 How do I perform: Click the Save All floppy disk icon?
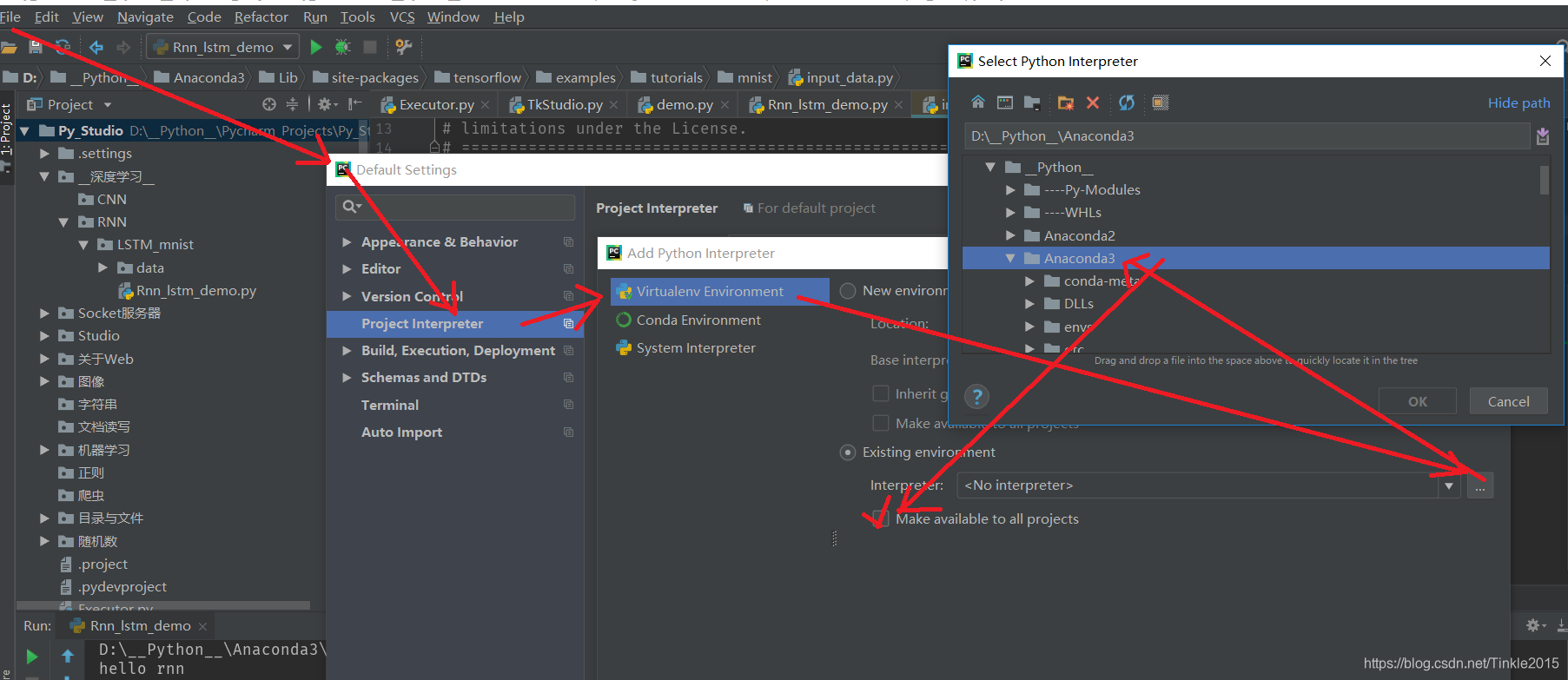tap(36, 47)
